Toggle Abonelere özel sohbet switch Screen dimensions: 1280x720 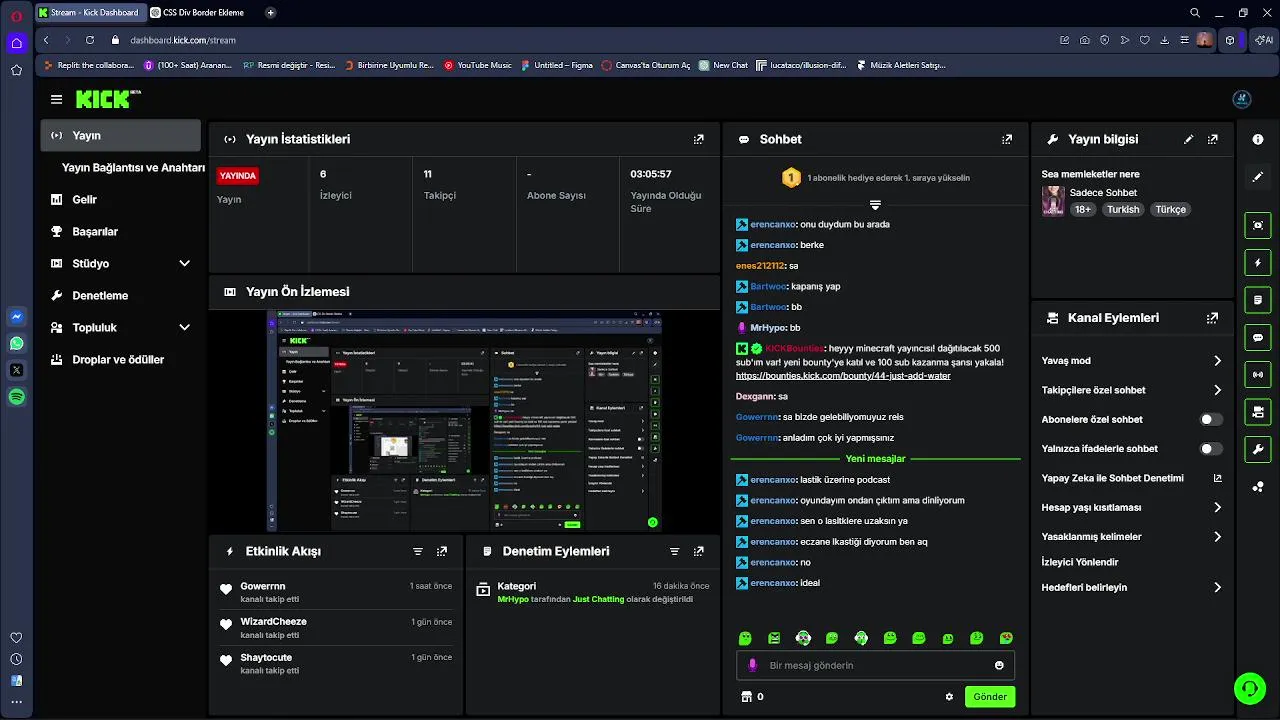coord(1211,420)
